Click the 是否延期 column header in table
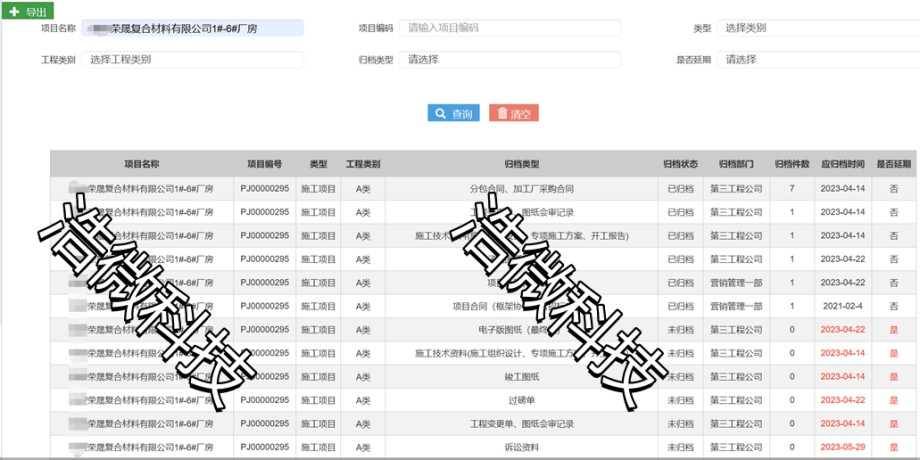Viewport: 920px width, 460px height. pos(894,164)
